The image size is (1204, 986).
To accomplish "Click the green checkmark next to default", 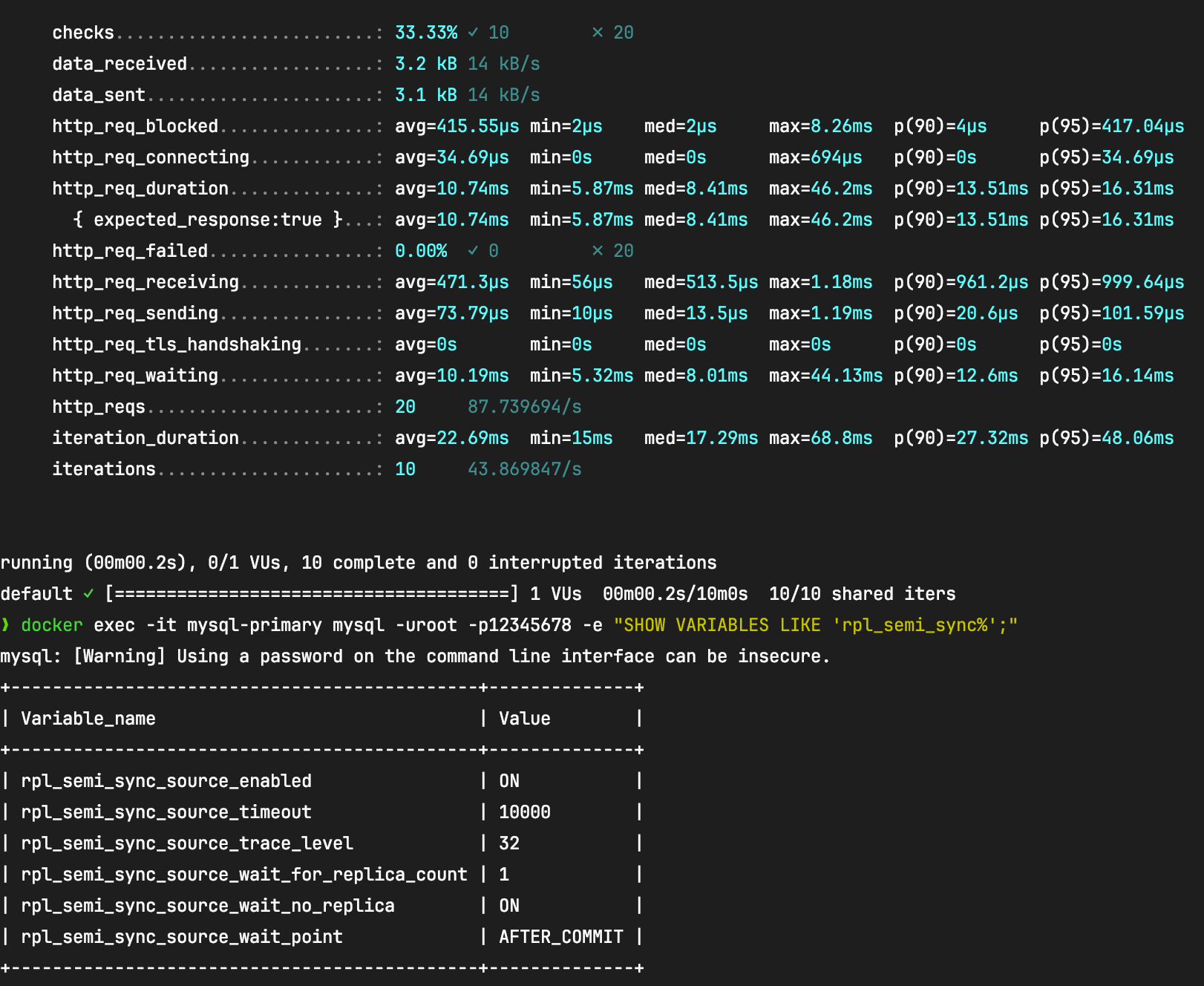I will [x=88, y=593].
